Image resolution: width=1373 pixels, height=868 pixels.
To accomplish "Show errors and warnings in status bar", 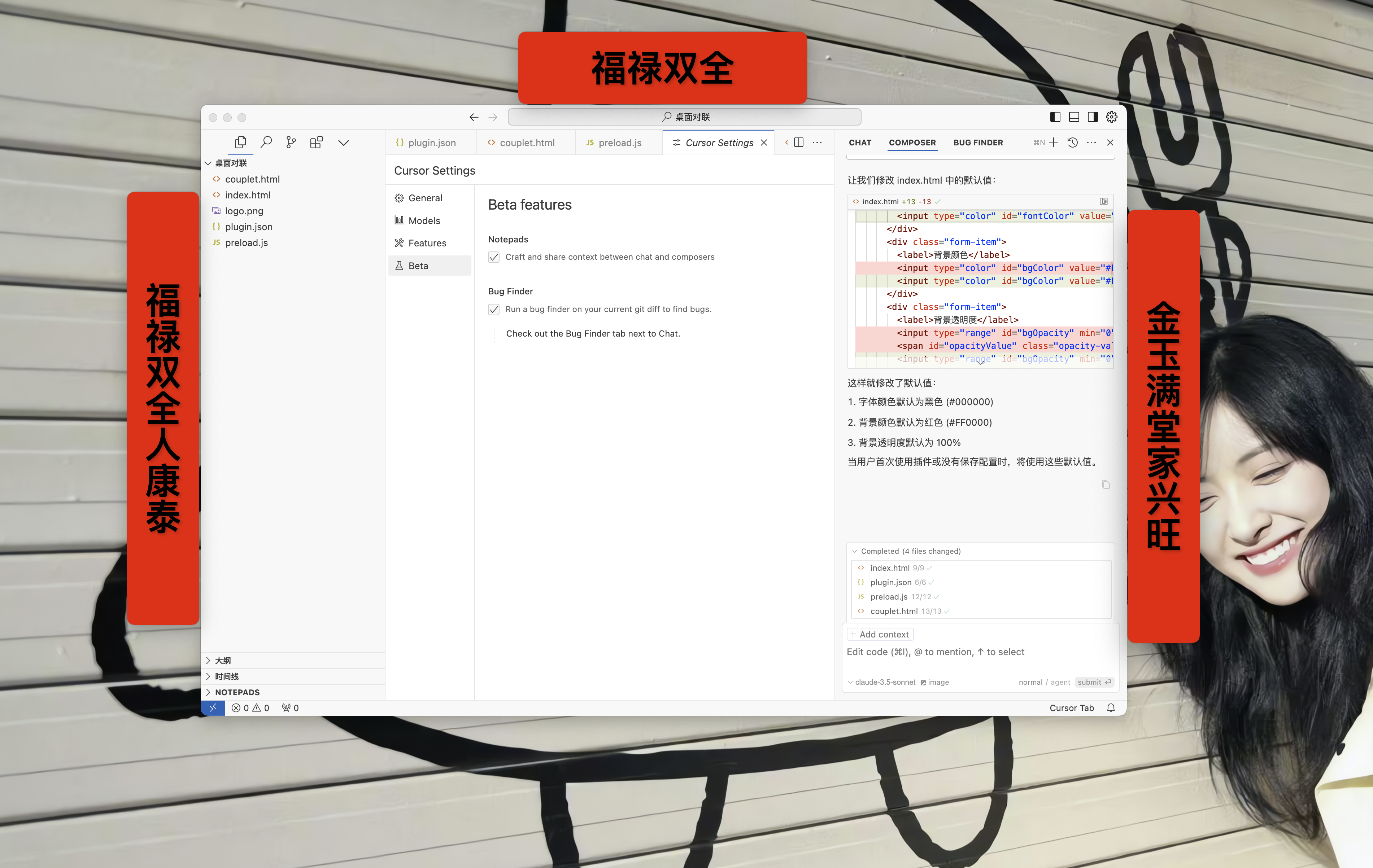I will (x=250, y=708).
